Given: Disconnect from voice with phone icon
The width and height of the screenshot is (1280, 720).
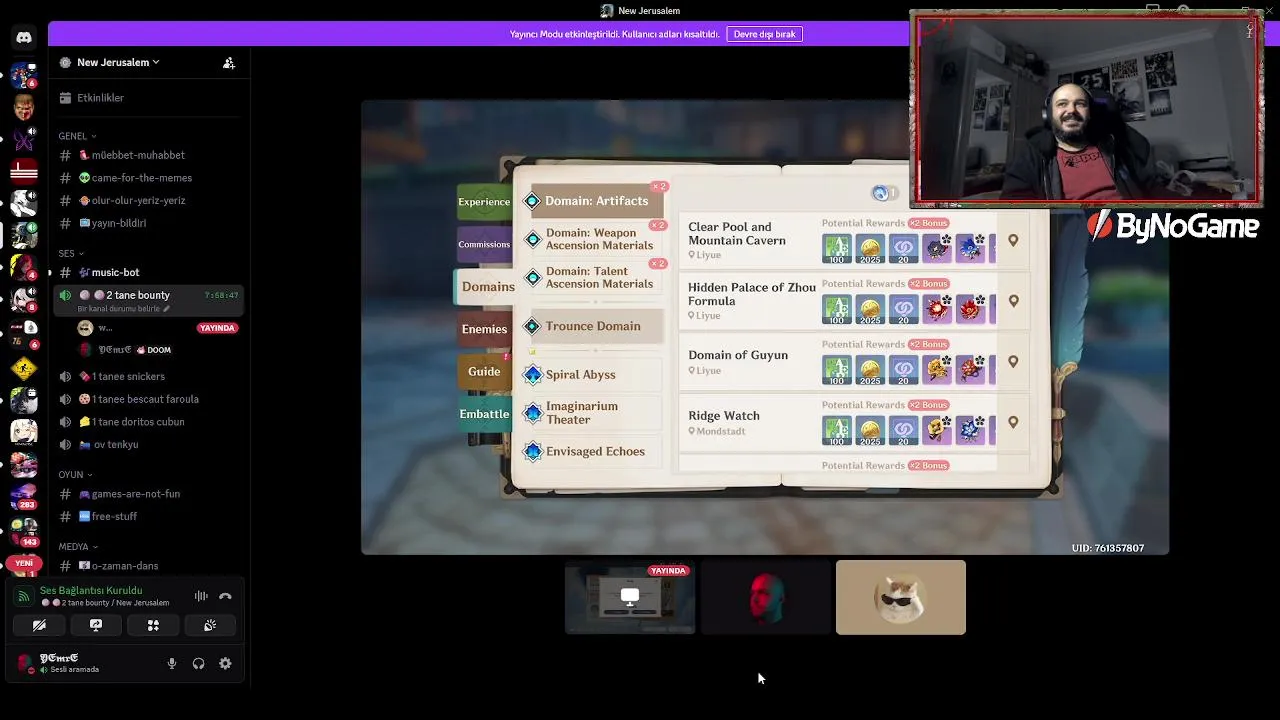Looking at the screenshot, I should pos(225,596).
